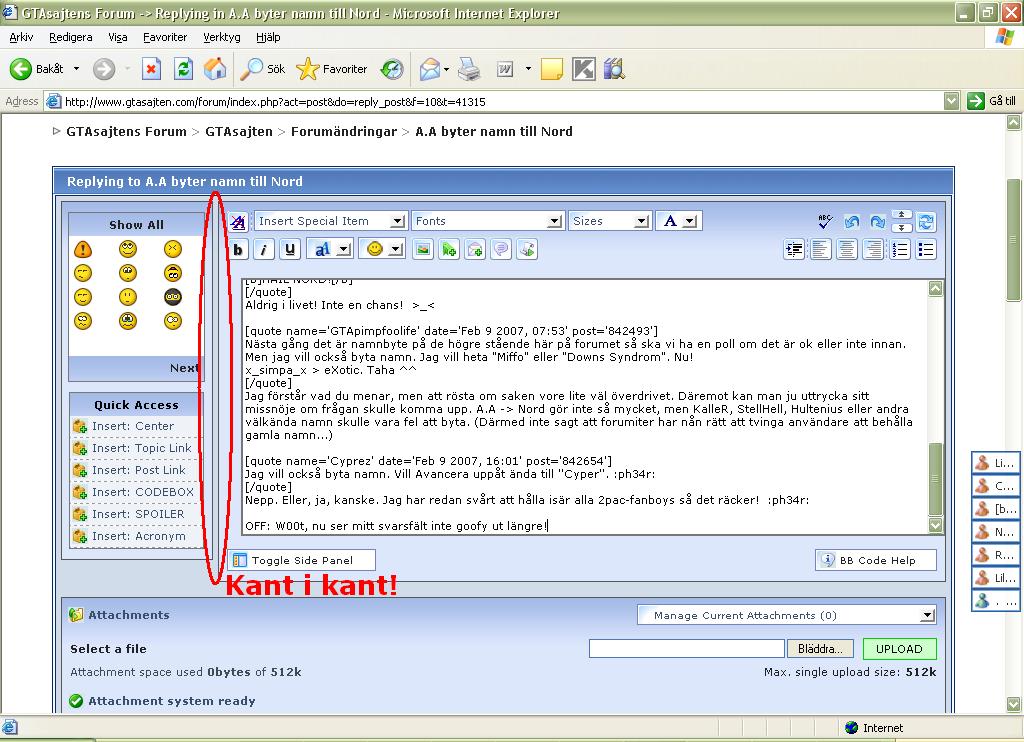Image resolution: width=1024 pixels, height=742 pixels.
Task: Click the insert code icon
Action: point(527,250)
